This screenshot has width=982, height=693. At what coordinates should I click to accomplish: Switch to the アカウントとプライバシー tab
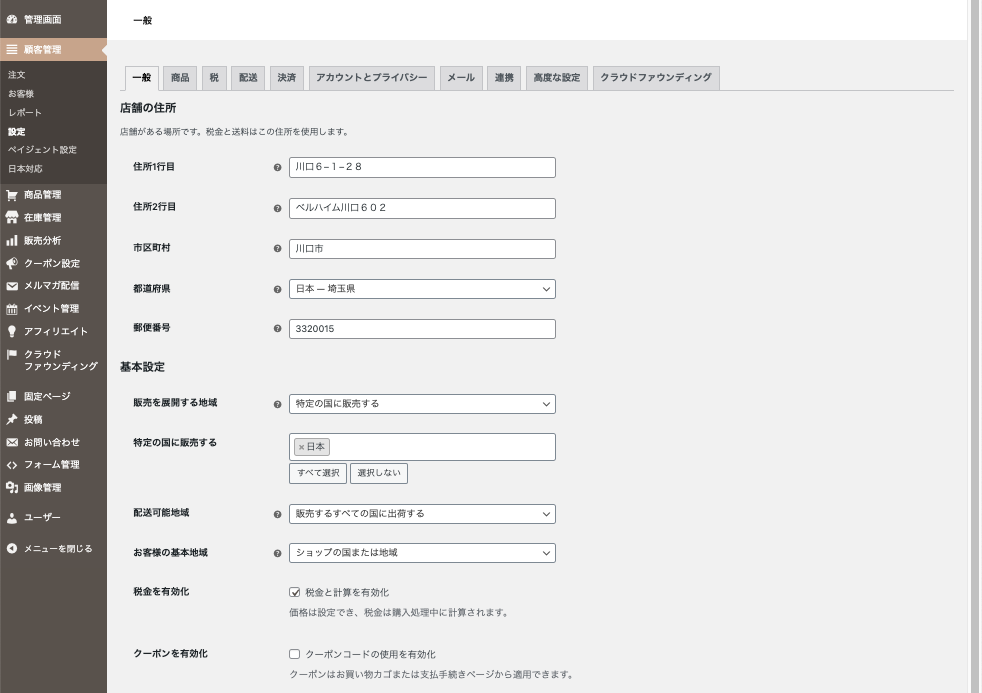tap(371, 78)
